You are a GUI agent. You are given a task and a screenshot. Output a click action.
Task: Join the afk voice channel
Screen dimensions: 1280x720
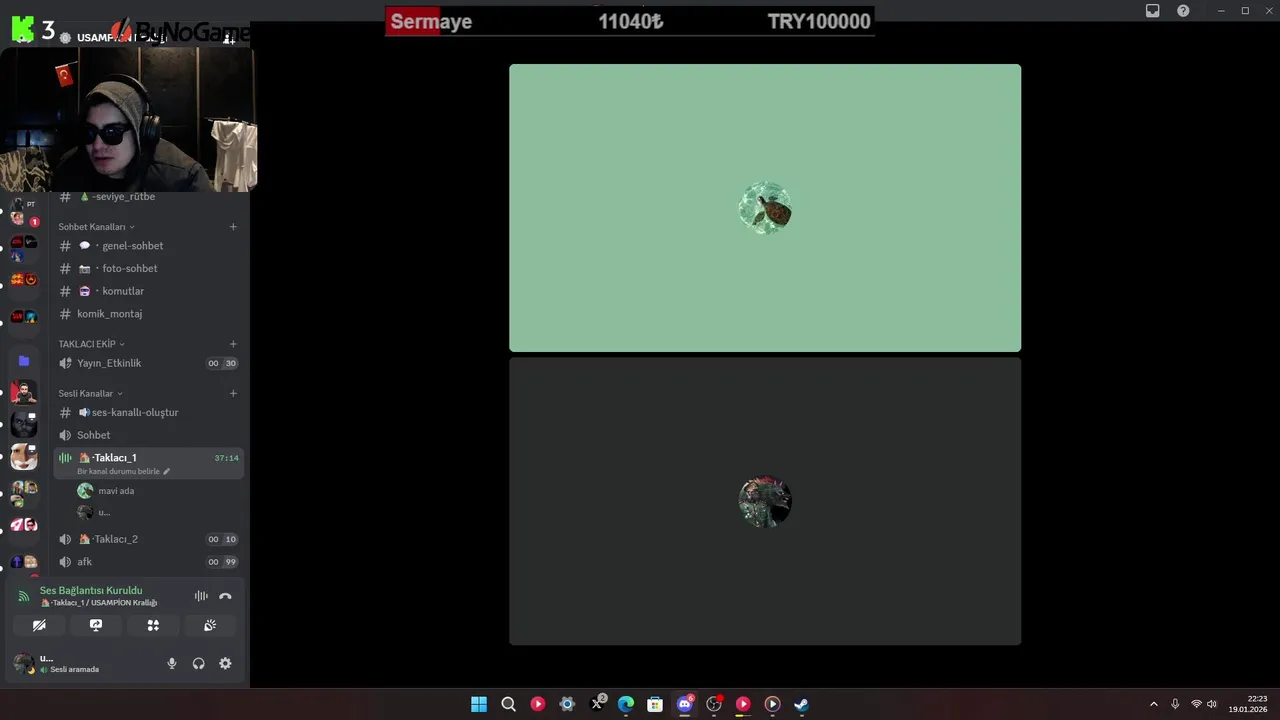pyautogui.click(x=148, y=562)
